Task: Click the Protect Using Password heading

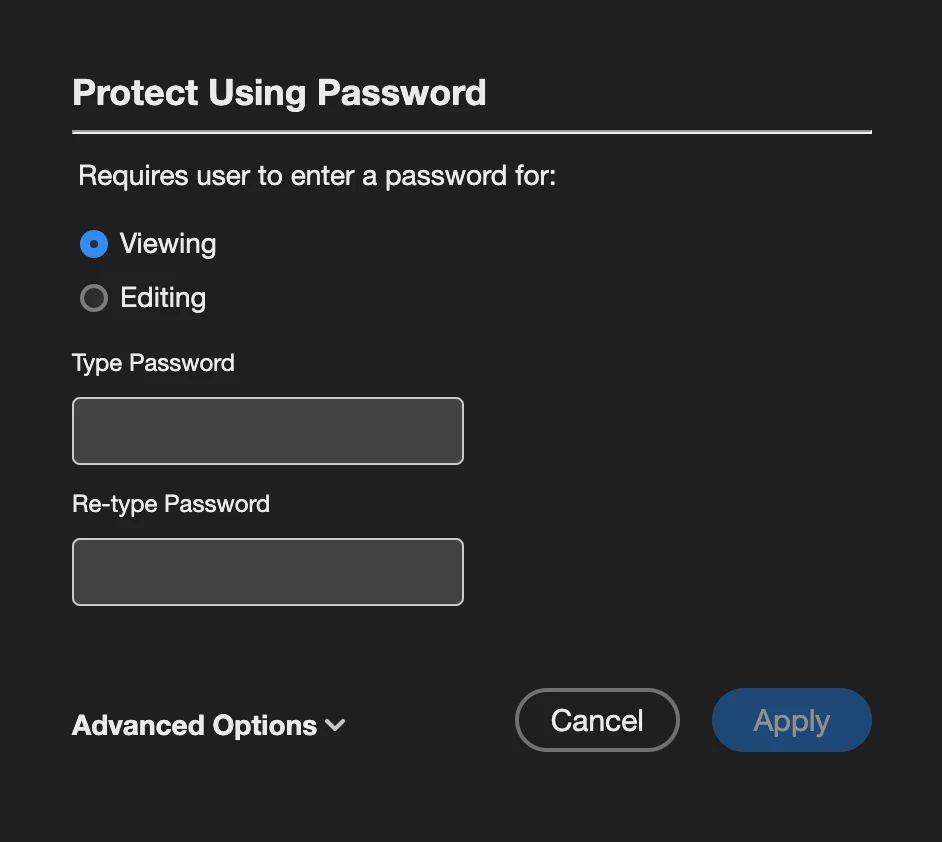Action: pyautogui.click(x=279, y=93)
